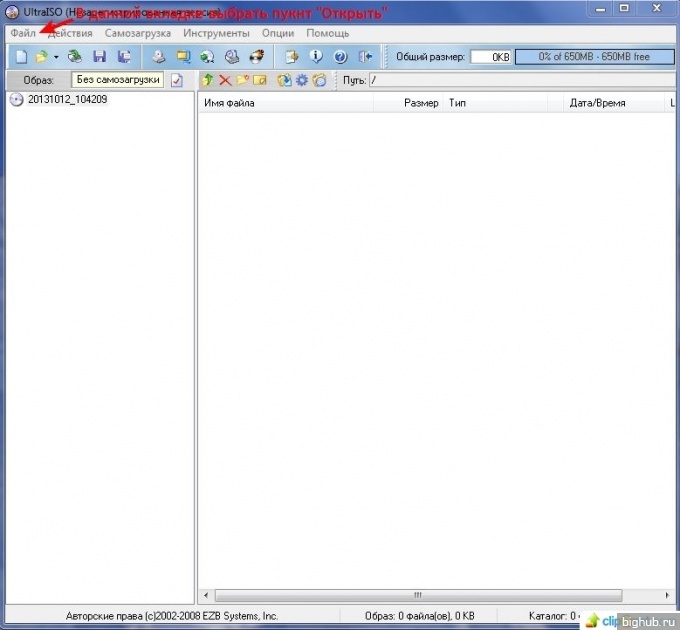Click the horizontal scrollbar thumb

418,595
